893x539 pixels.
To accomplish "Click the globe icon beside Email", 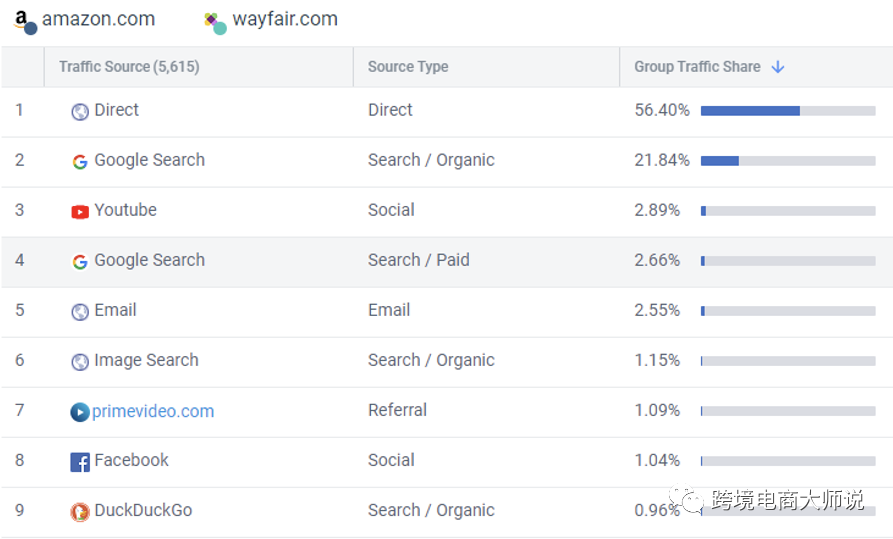I will (x=80, y=311).
